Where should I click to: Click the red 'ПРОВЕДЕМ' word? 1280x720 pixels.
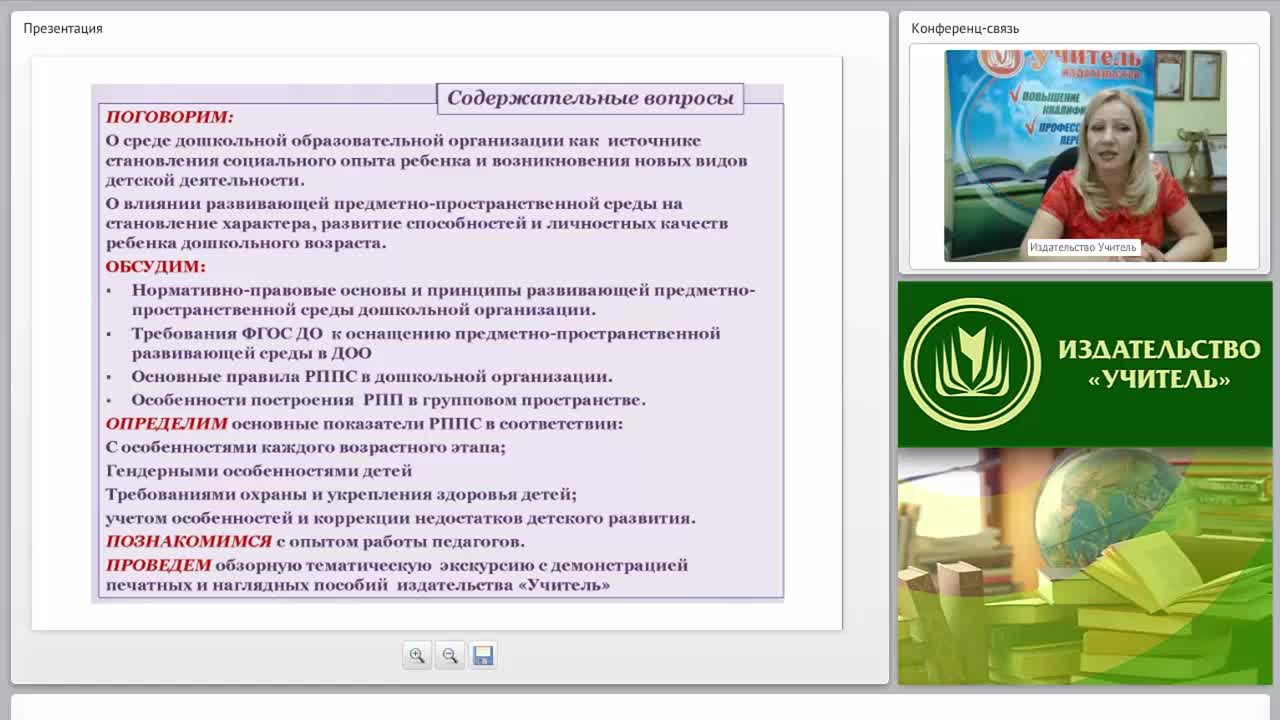click(x=159, y=565)
